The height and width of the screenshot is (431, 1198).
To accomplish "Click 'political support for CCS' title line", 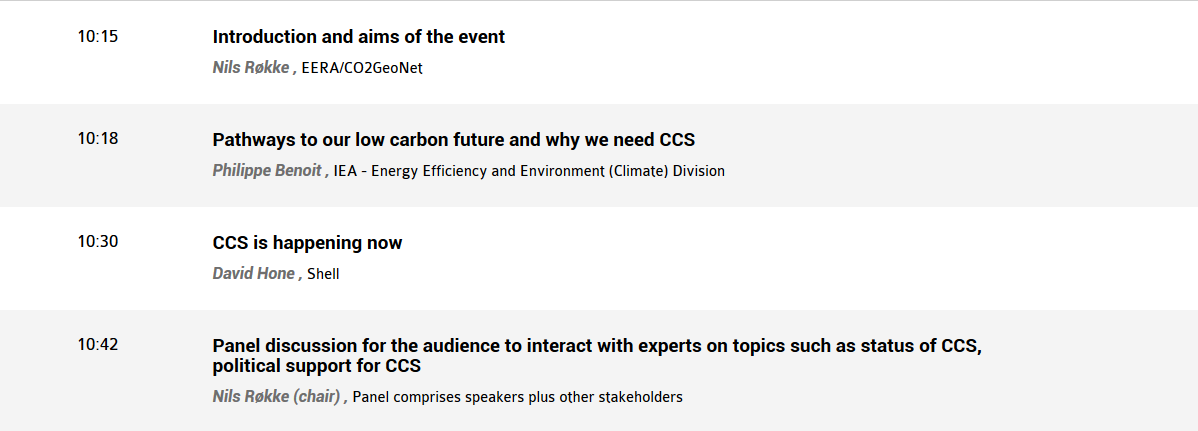I will coord(316,366).
